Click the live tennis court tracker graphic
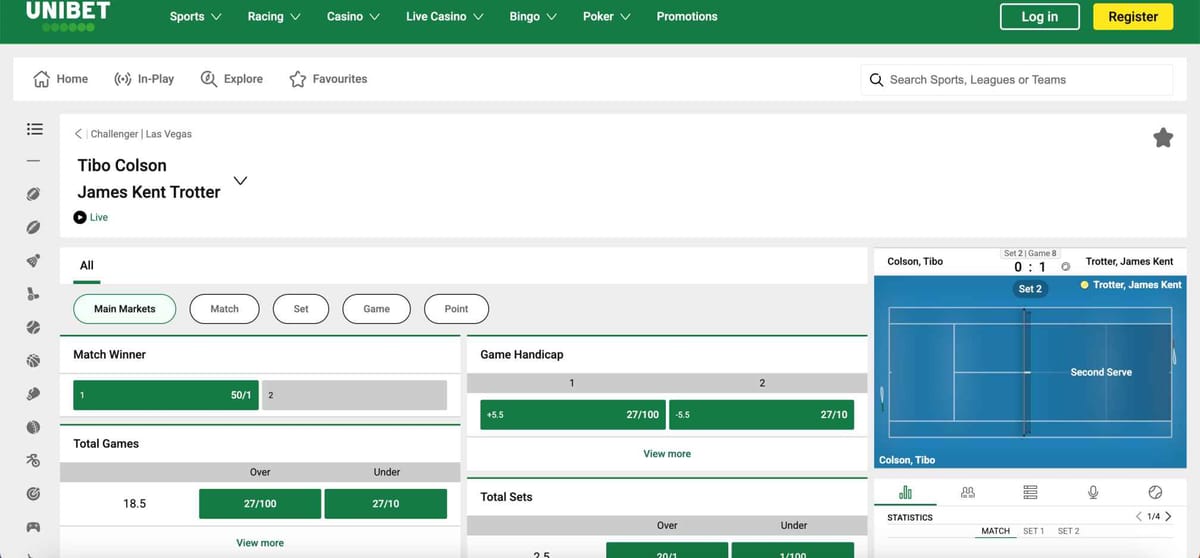1200x558 pixels. click(x=1030, y=372)
